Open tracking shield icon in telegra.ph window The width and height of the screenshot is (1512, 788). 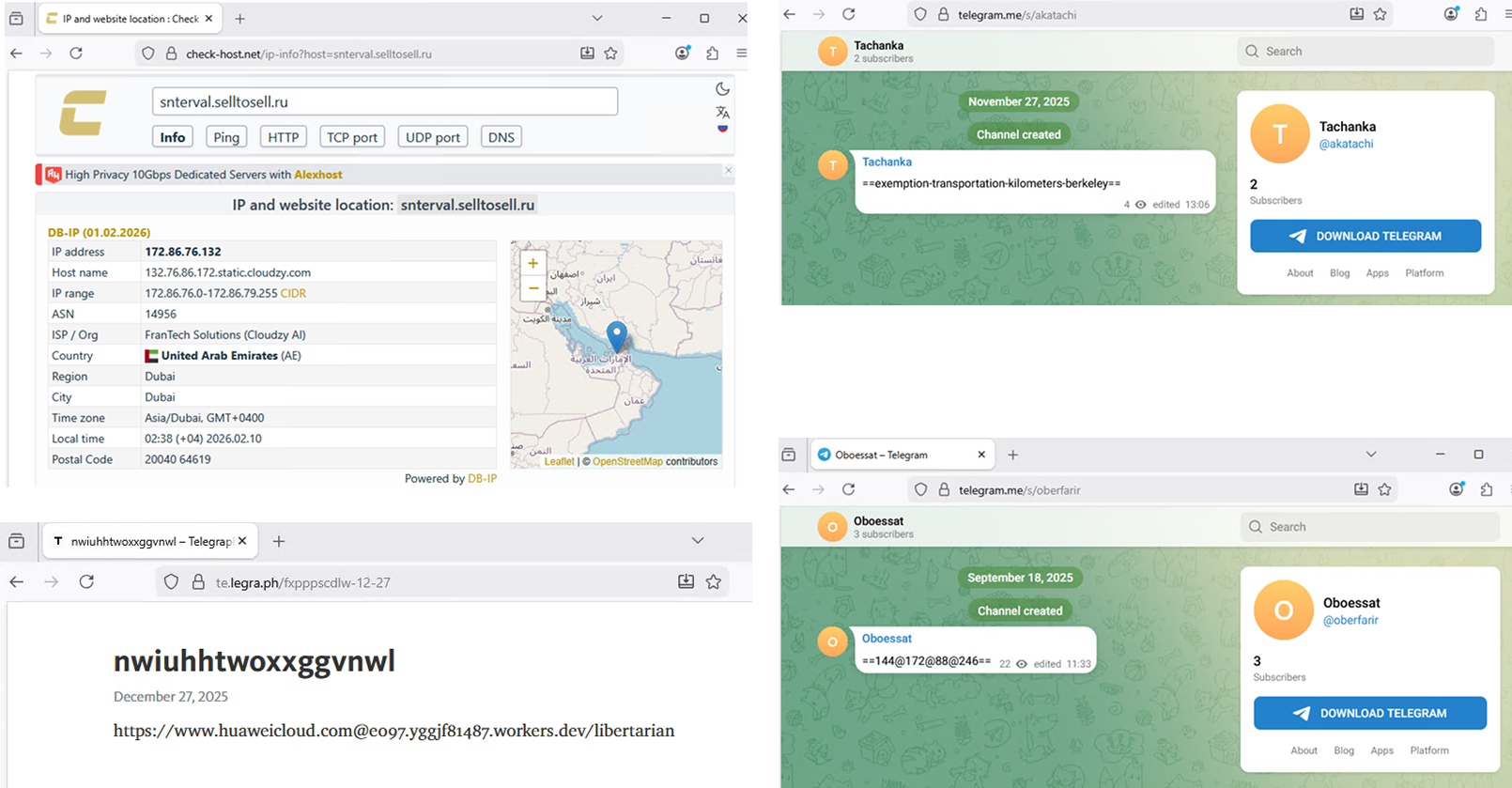click(171, 582)
